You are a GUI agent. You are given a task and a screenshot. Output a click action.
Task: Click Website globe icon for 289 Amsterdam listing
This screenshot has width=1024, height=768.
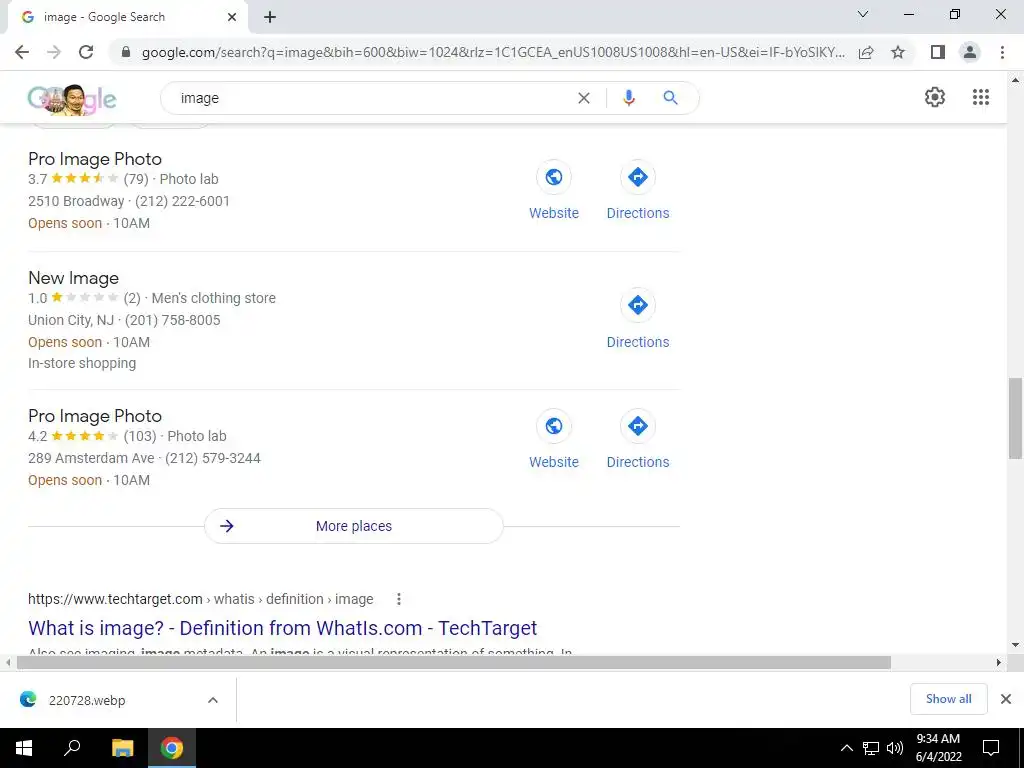(x=554, y=426)
